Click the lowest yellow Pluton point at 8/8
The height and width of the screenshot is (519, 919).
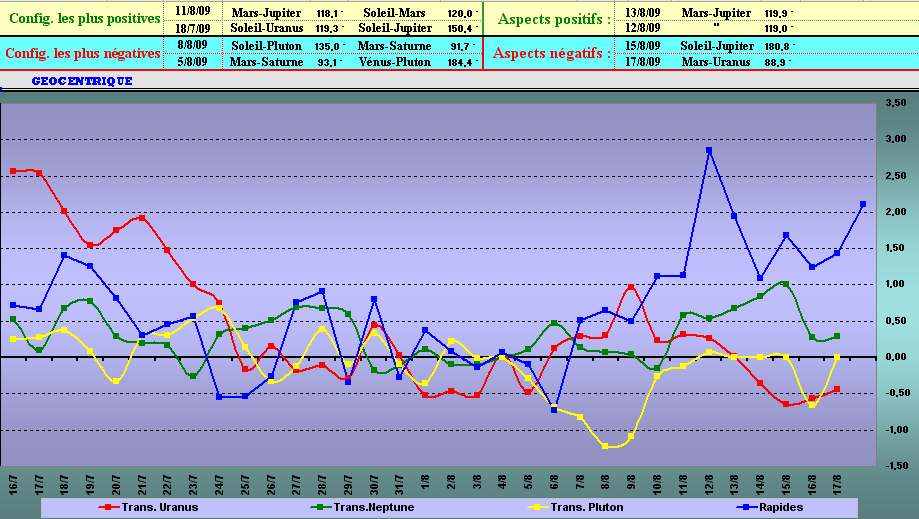pos(605,446)
